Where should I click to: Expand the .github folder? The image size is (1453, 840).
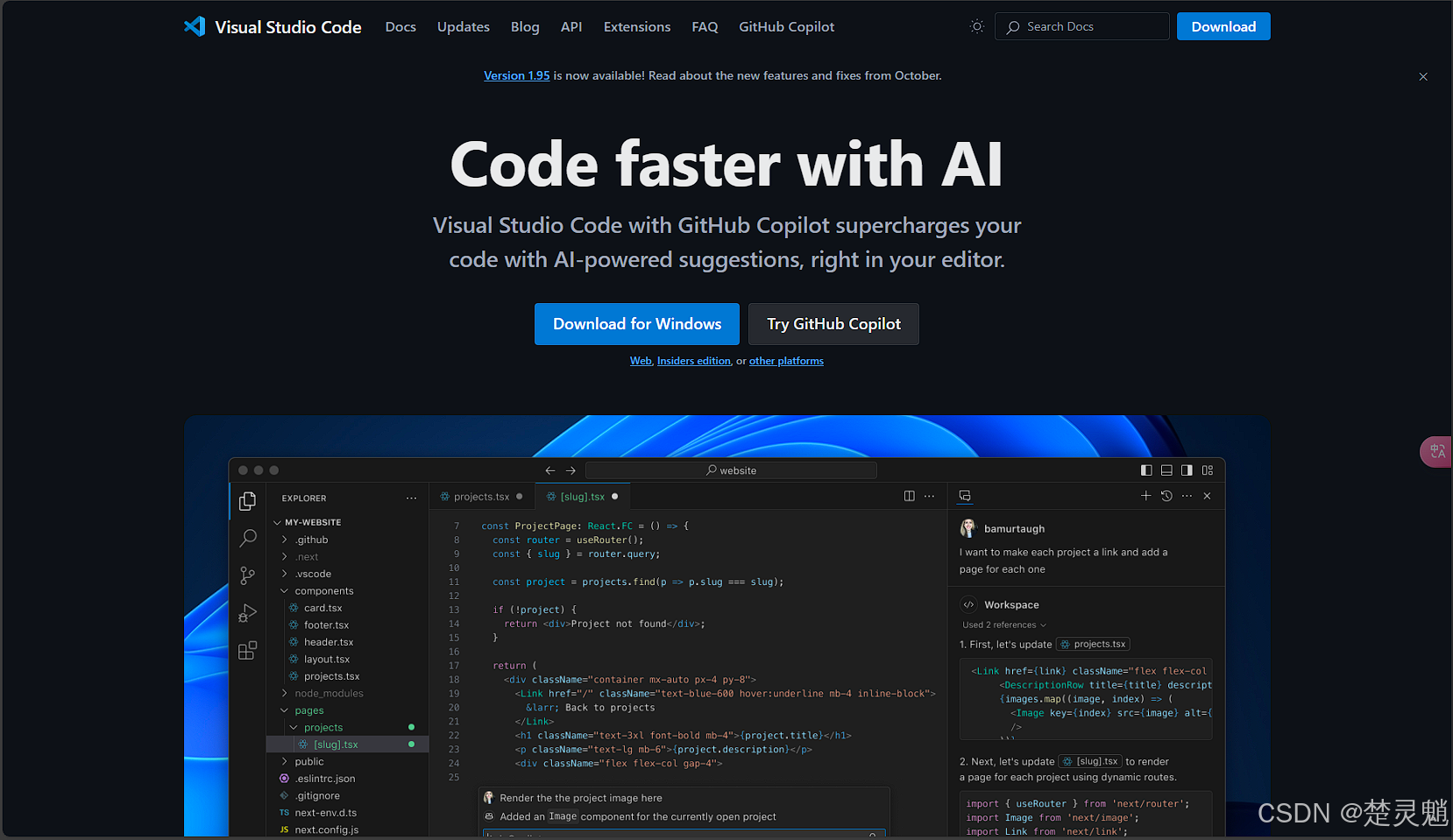coord(284,540)
